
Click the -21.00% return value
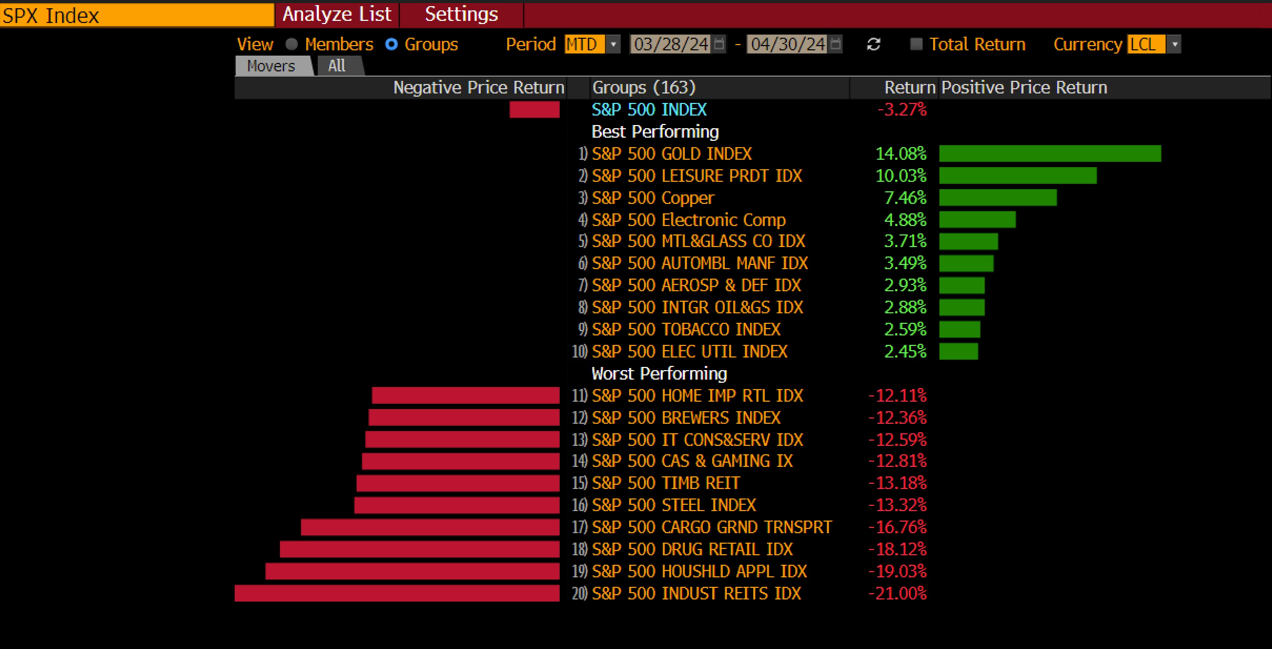[x=897, y=593]
